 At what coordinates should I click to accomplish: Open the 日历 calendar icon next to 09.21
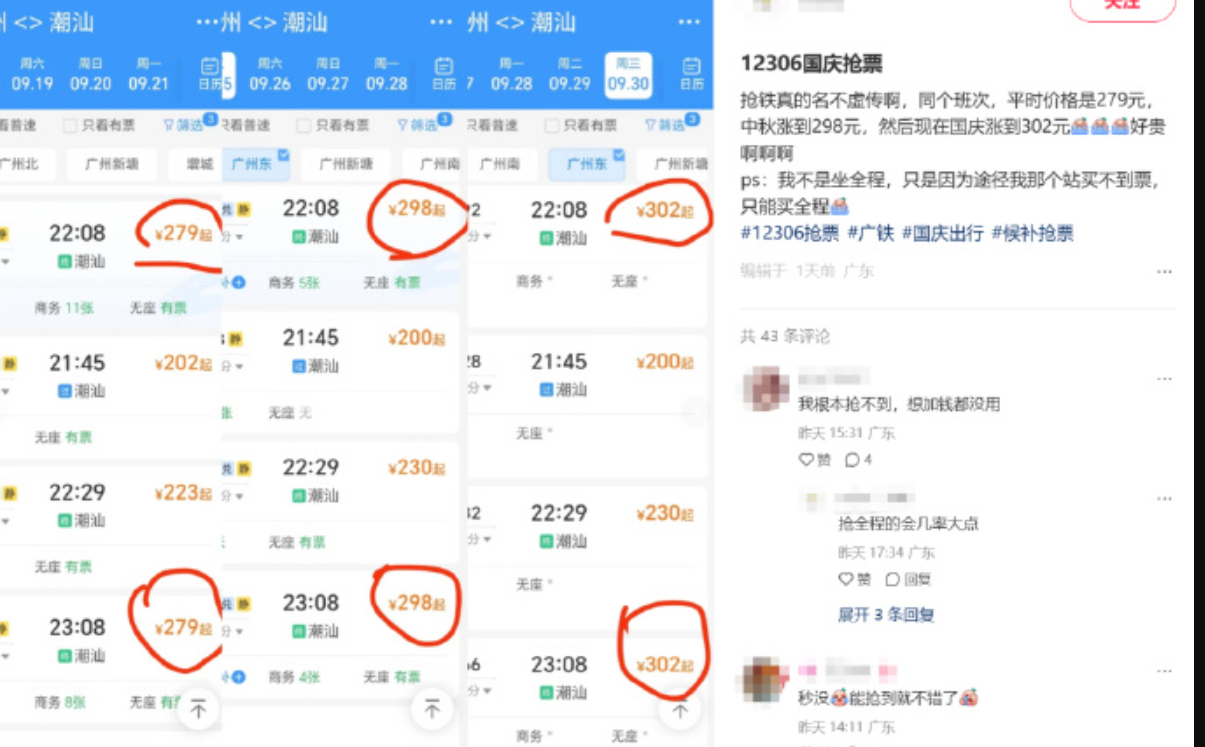[210, 74]
